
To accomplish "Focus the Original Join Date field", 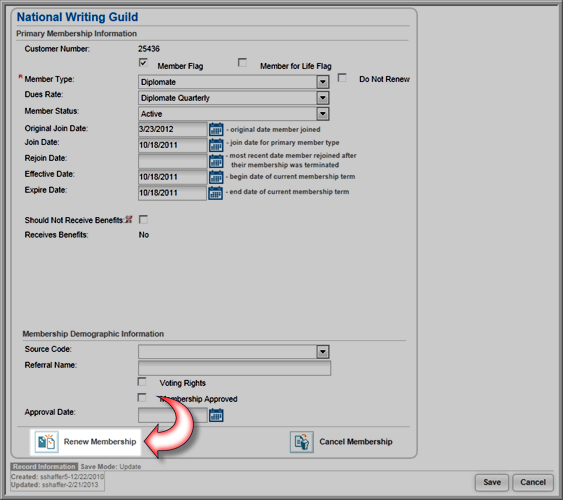I will click(x=173, y=129).
